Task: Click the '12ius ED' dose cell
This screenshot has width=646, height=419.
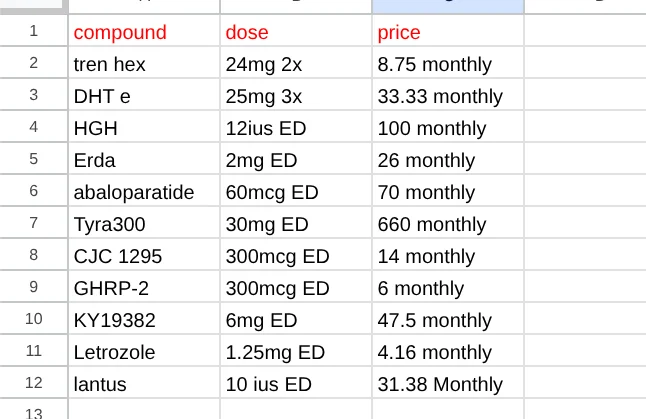Action: (296, 126)
